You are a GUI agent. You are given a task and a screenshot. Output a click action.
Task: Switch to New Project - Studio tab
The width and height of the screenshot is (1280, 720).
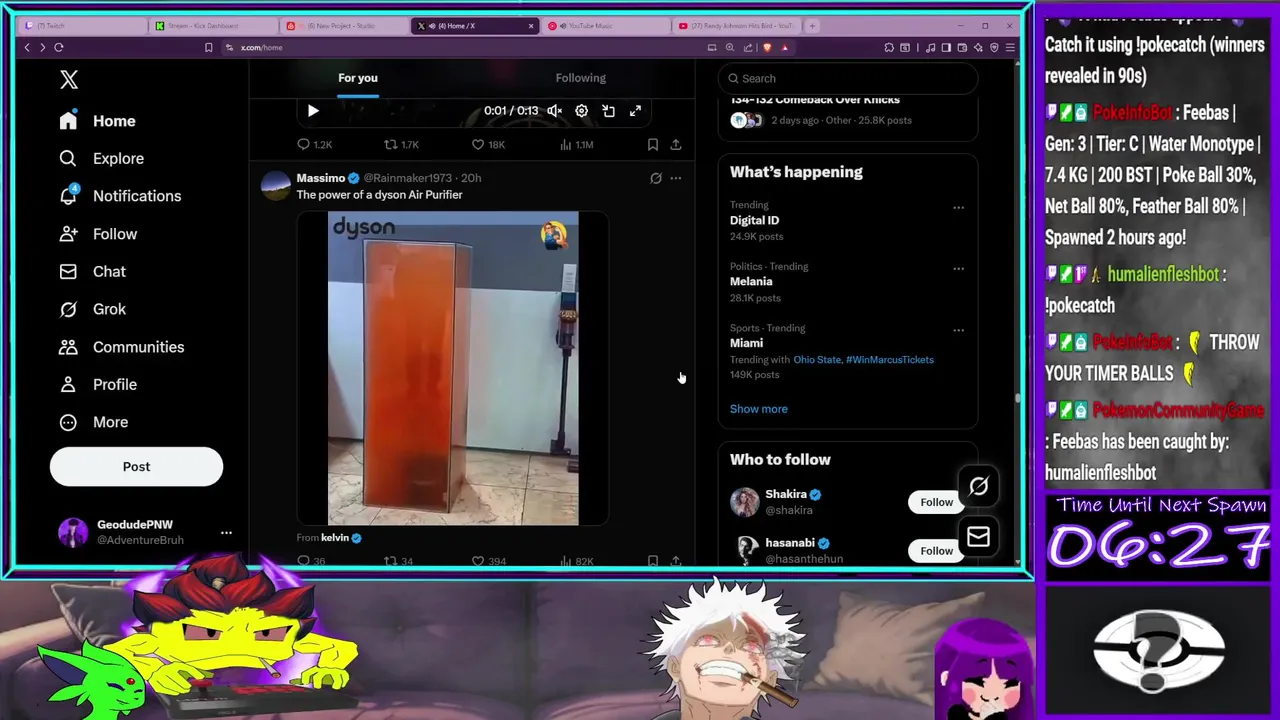pos(343,26)
